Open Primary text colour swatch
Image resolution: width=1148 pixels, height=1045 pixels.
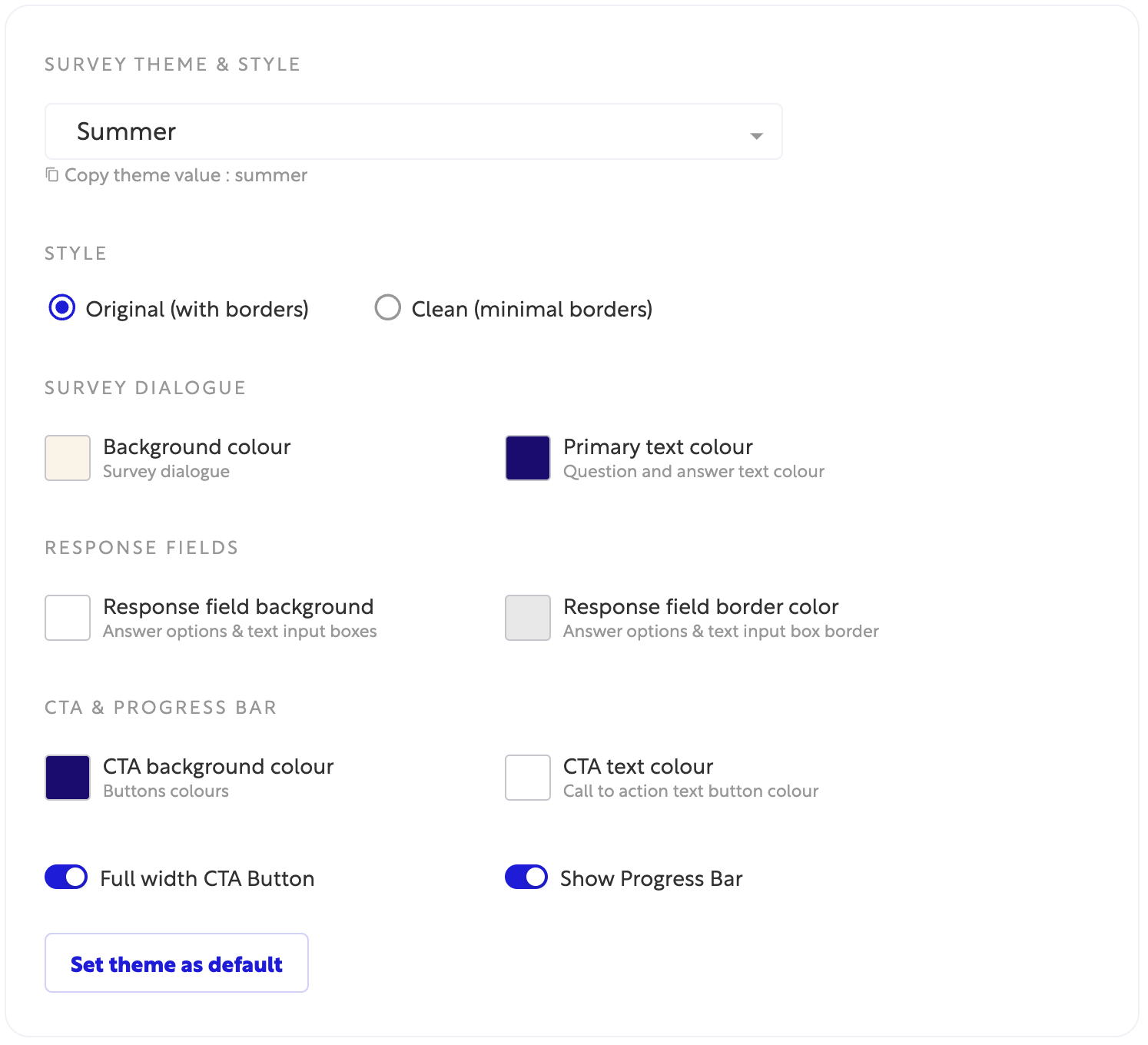click(x=528, y=458)
